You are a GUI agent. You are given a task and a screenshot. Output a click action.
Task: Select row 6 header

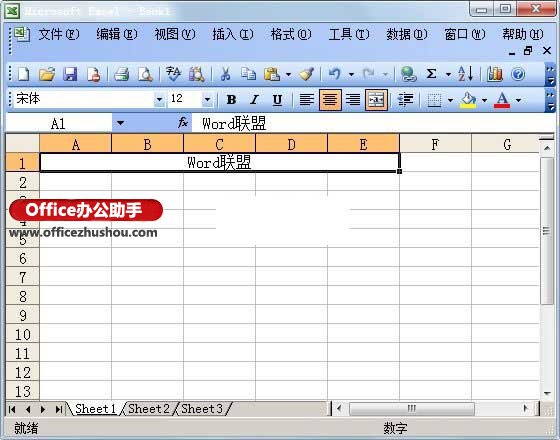tap(22, 258)
